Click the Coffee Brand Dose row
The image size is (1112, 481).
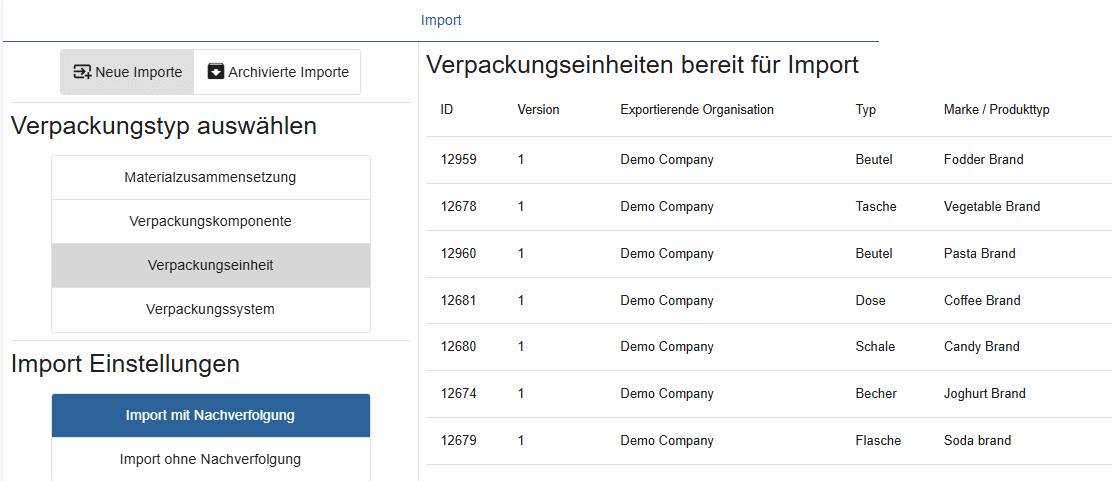[x=767, y=301]
